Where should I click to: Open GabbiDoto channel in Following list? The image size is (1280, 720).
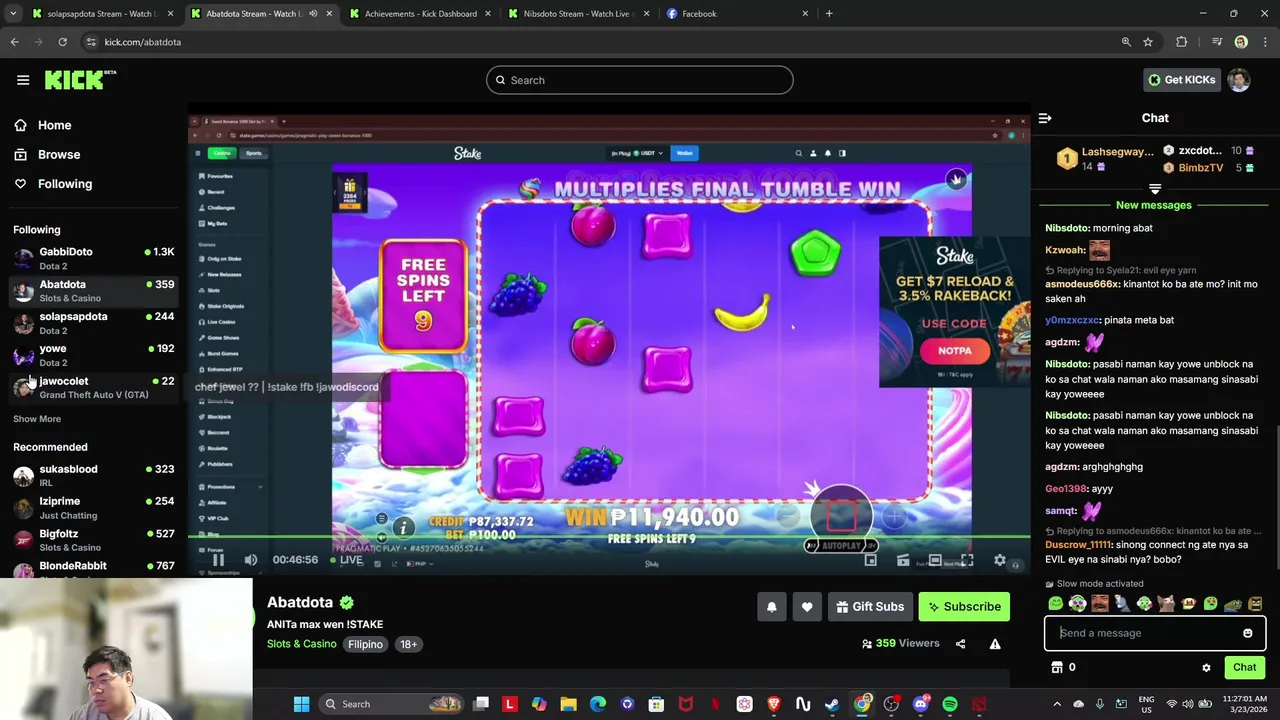(94, 258)
